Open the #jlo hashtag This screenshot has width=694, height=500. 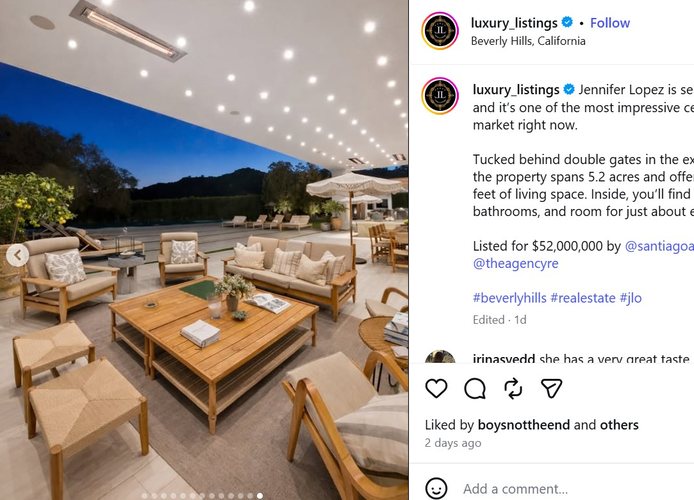(631, 298)
